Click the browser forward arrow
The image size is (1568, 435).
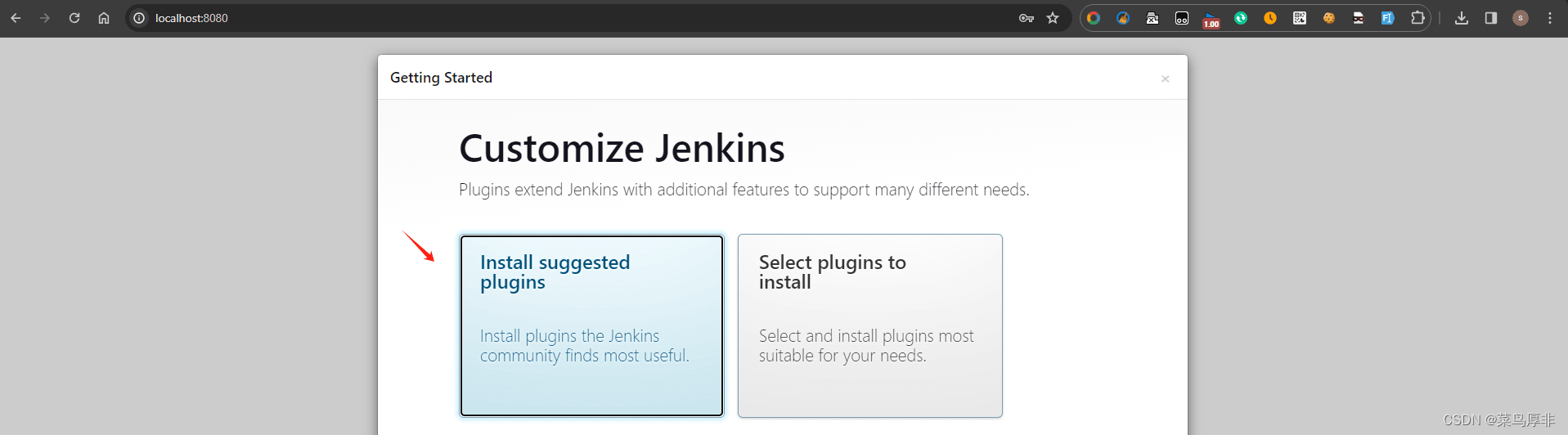tap(45, 18)
